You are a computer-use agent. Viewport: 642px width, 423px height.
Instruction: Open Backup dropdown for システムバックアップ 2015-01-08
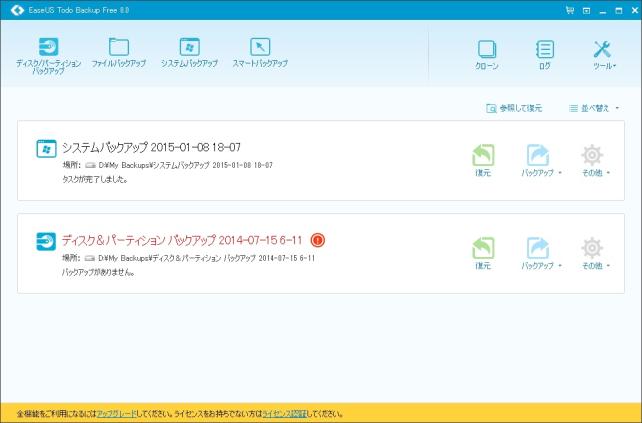(x=540, y=160)
